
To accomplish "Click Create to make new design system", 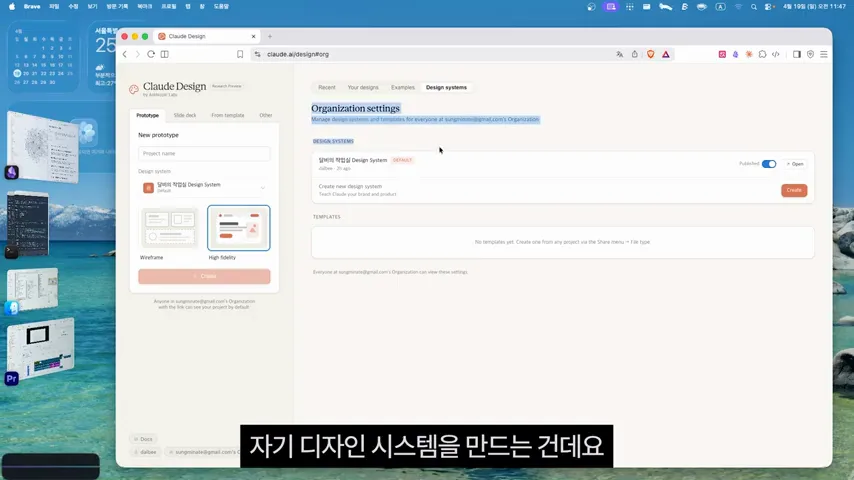I will (794, 190).
